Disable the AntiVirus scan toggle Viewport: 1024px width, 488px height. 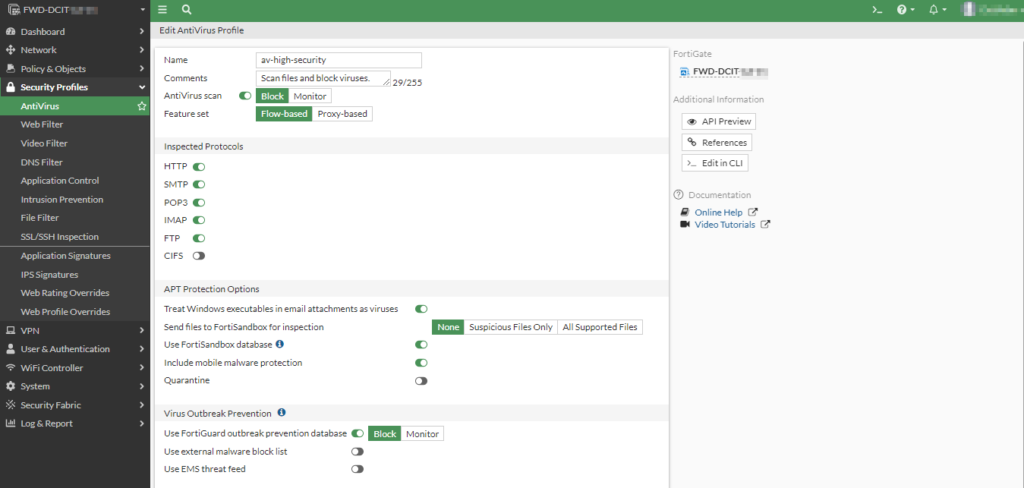(245, 96)
